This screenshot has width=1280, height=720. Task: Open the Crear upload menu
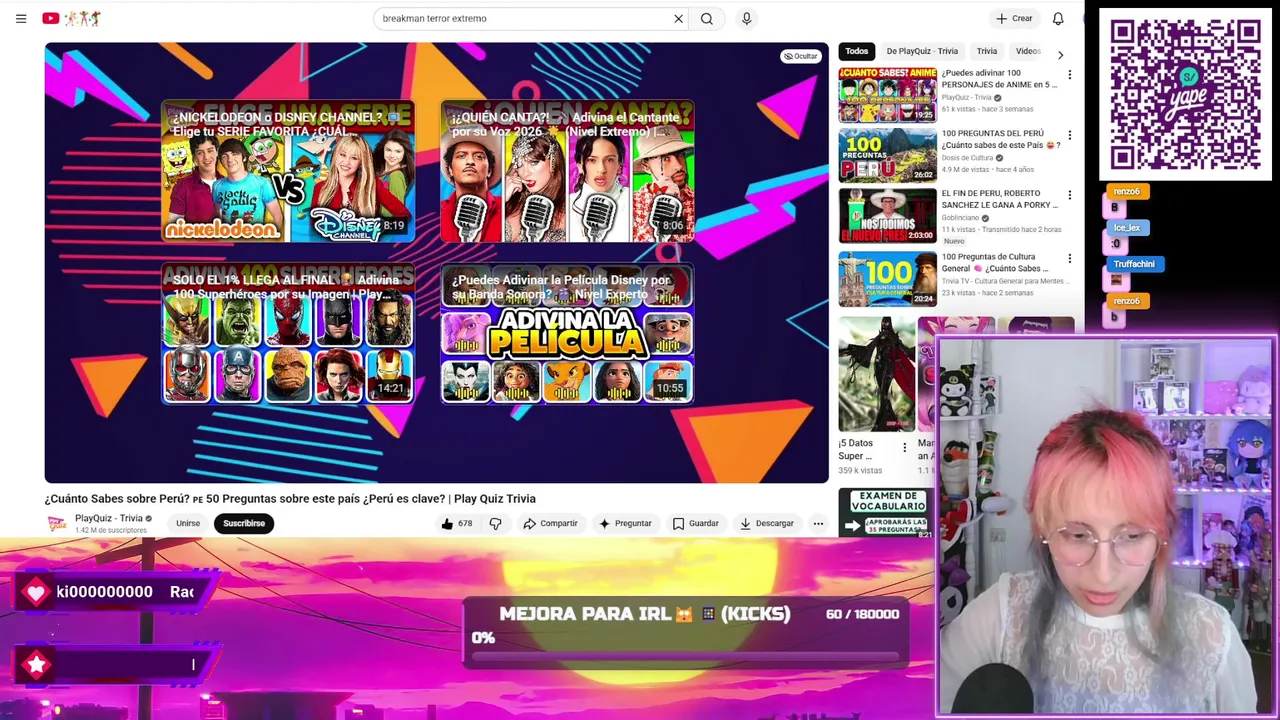click(x=1013, y=18)
